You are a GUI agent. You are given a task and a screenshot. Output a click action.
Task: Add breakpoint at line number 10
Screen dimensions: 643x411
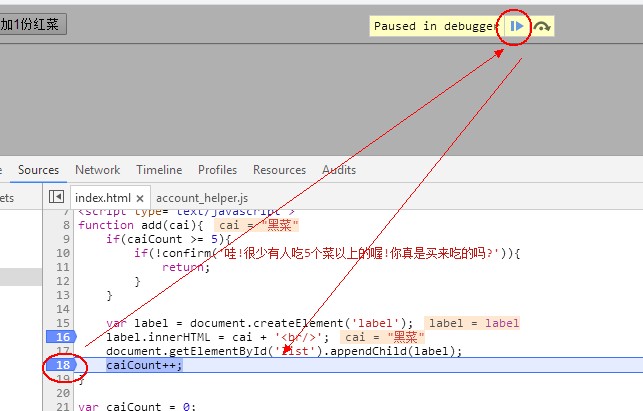63,253
